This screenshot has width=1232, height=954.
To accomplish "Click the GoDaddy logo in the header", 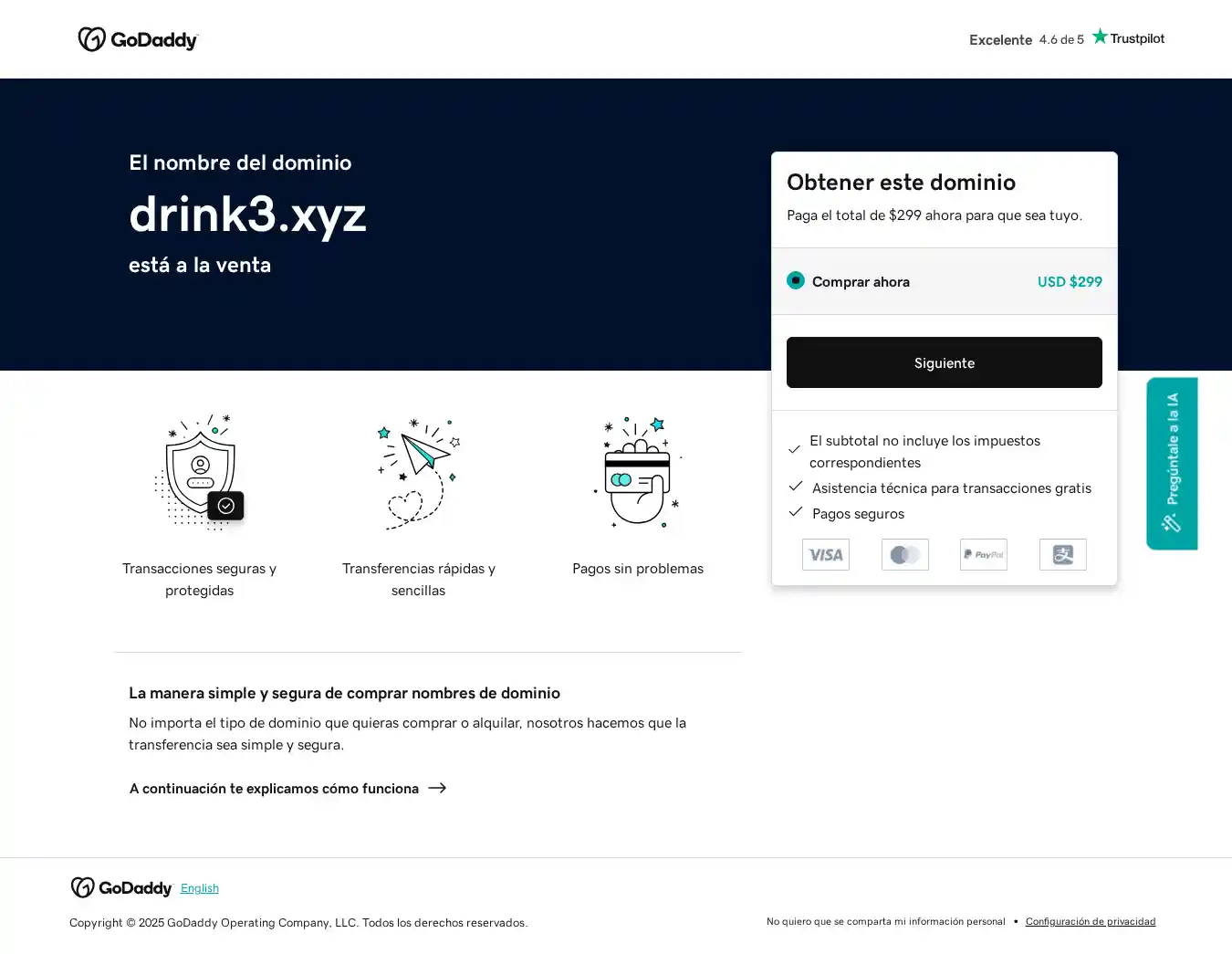I will tap(138, 39).
